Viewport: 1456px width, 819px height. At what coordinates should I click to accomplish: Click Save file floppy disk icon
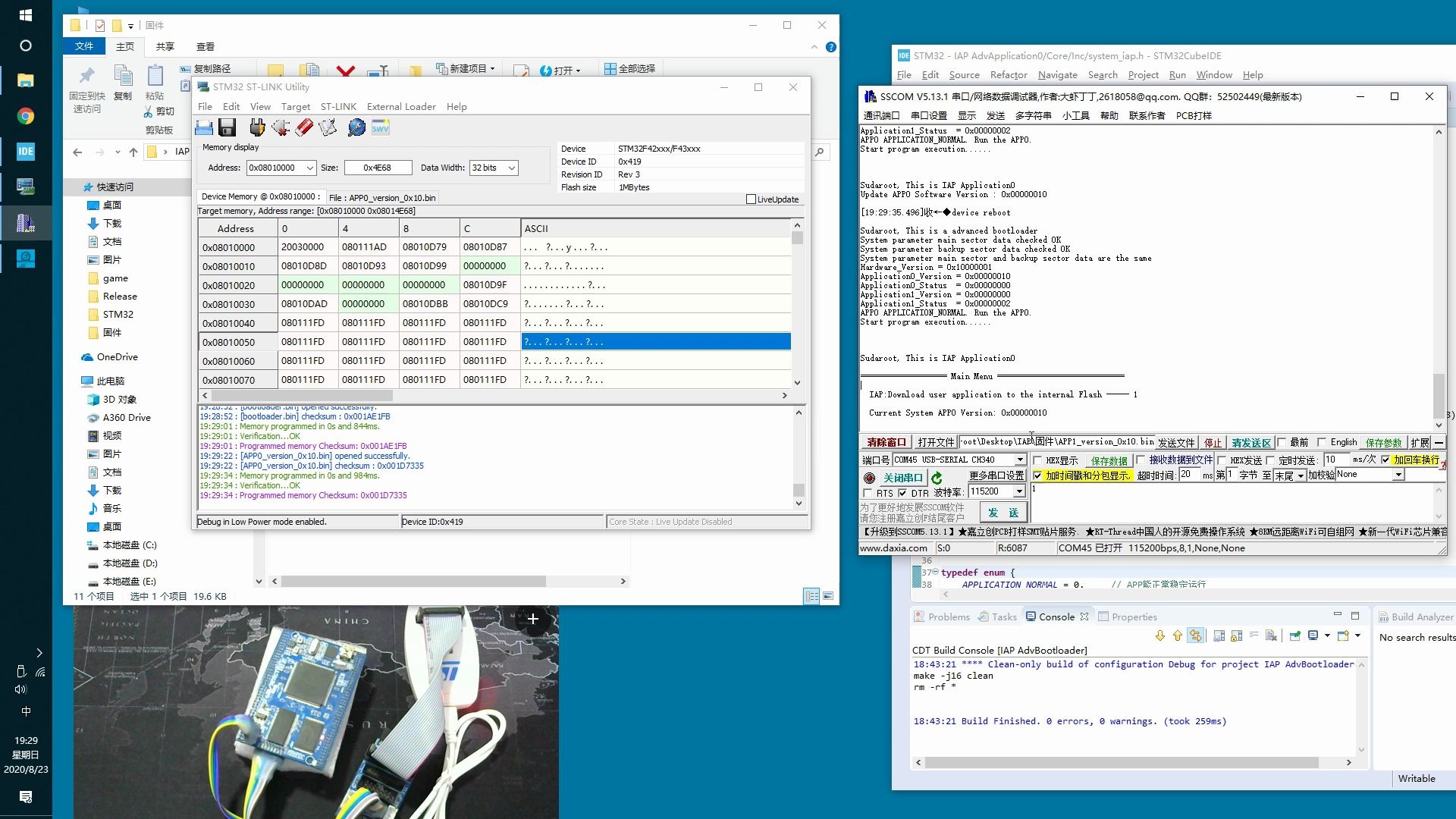pos(227,127)
